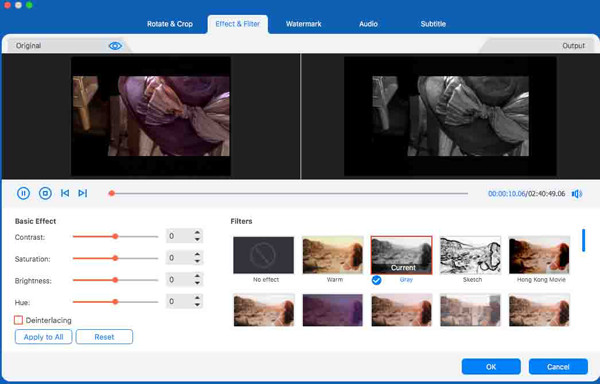Mute the preview volume speaker icon
600x384 pixels.
tap(577, 194)
